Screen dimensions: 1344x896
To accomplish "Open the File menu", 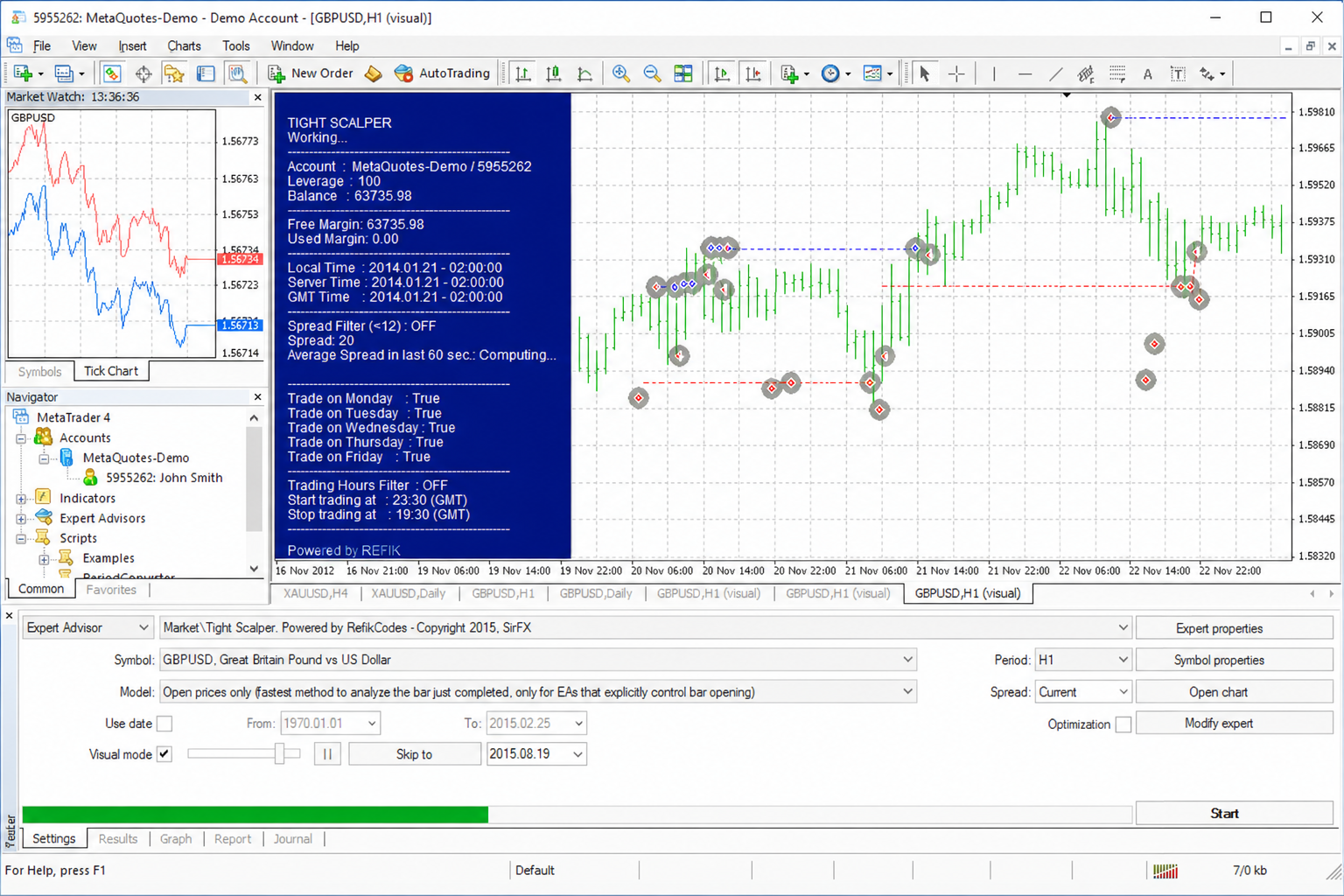I will 42,45.
